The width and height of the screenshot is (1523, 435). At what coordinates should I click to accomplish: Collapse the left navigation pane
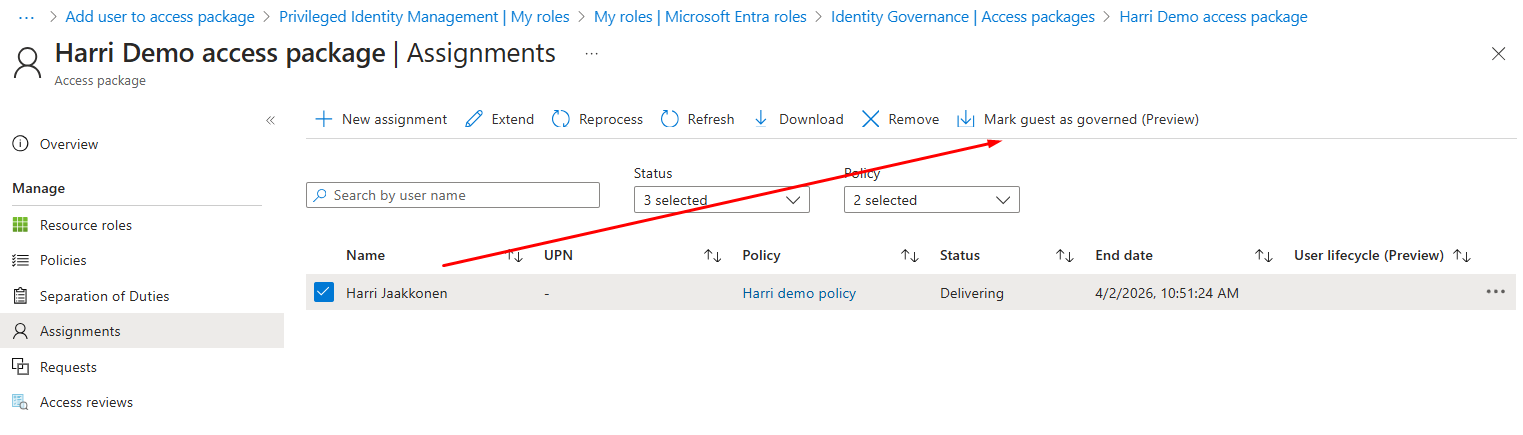pyautogui.click(x=270, y=120)
